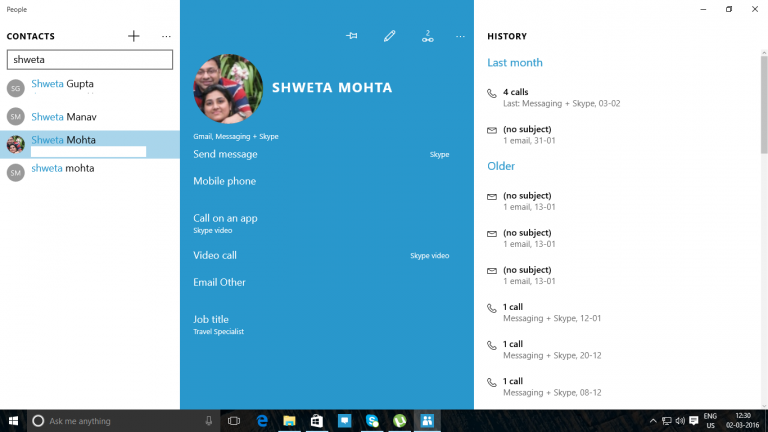This screenshot has width=768, height=432.
Task: Select Shweta Gupta in the contacts list
Action: (x=62, y=85)
